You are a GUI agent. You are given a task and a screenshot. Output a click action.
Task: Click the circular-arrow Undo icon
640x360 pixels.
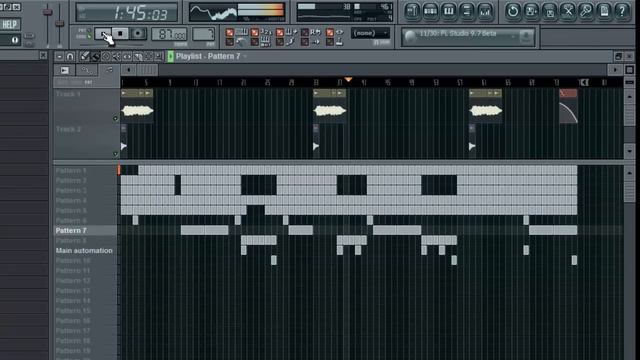click(x=513, y=11)
